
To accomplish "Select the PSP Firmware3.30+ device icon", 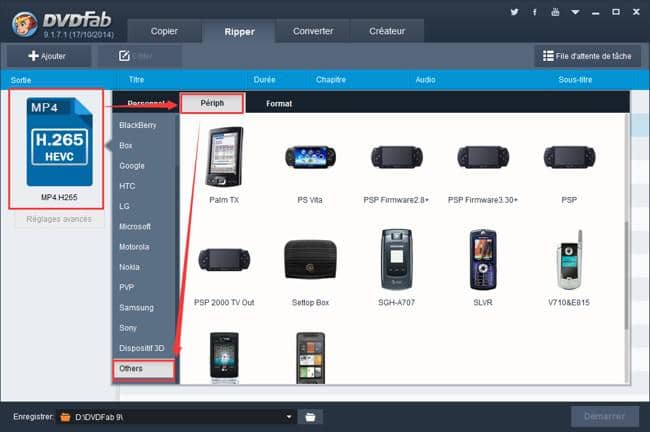I will (x=483, y=157).
